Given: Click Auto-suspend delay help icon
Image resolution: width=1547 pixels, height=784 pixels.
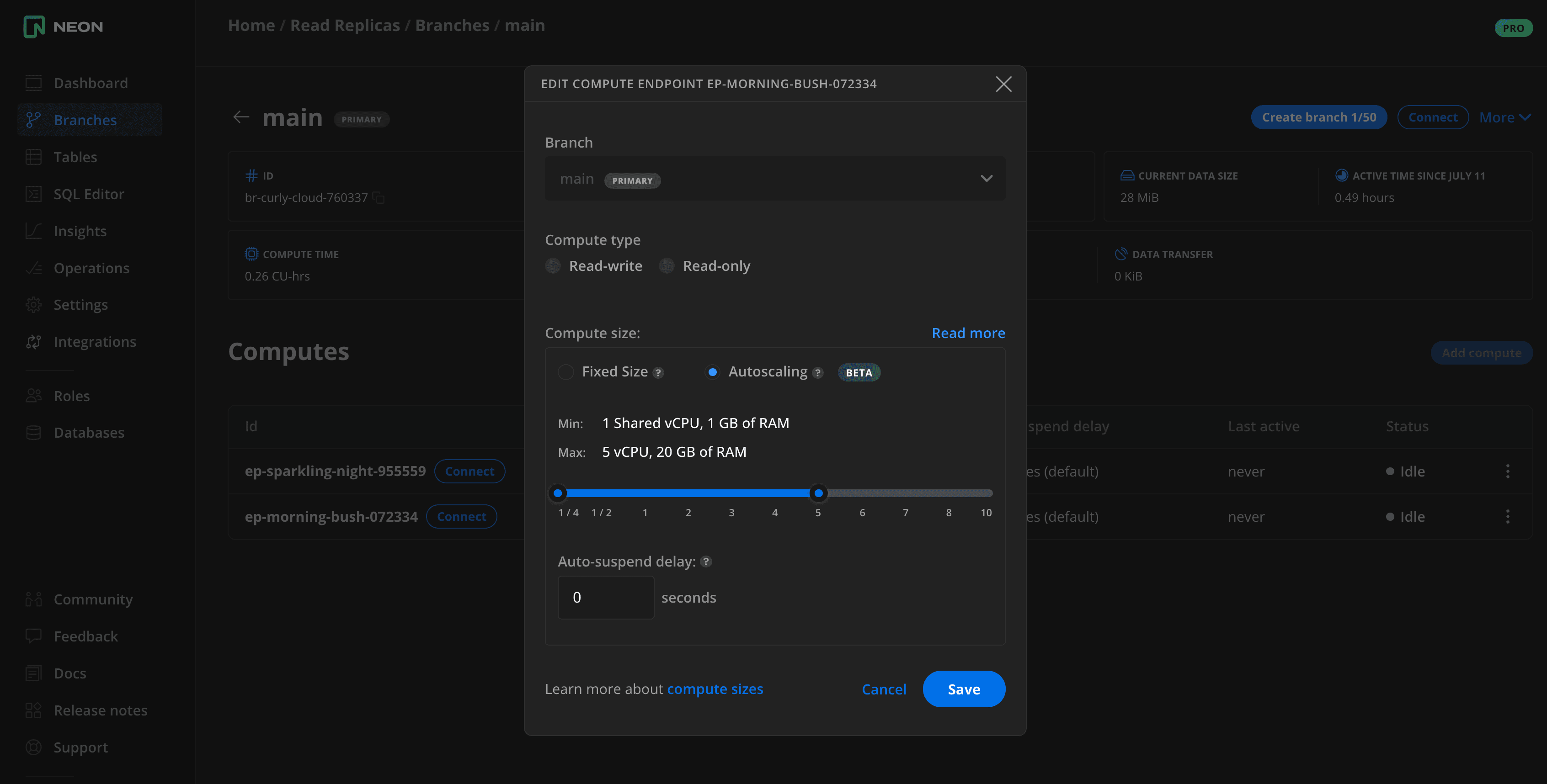Looking at the screenshot, I should [706, 562].
